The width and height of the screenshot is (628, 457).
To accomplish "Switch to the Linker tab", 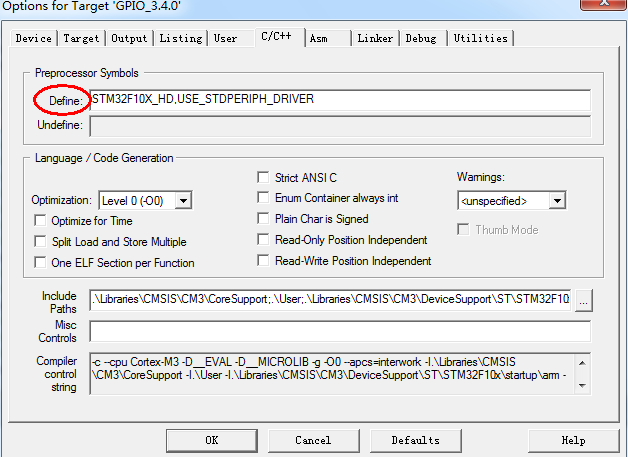I will (375, 38).
